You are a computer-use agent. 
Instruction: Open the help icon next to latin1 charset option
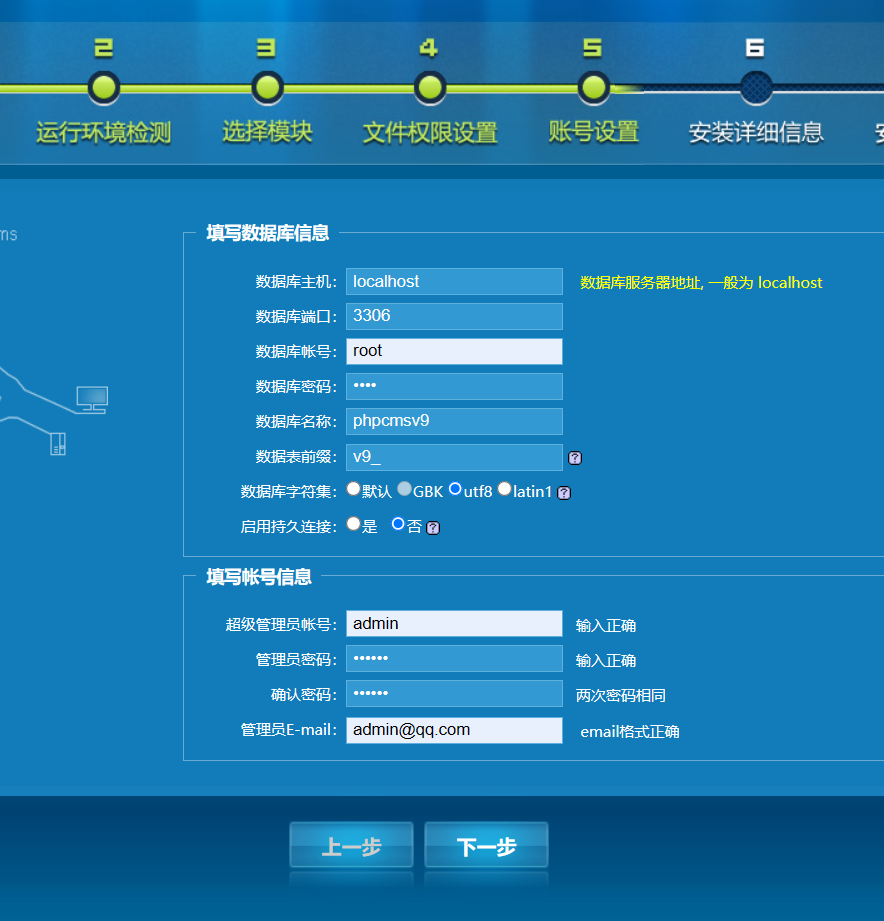tap(563, 492)
